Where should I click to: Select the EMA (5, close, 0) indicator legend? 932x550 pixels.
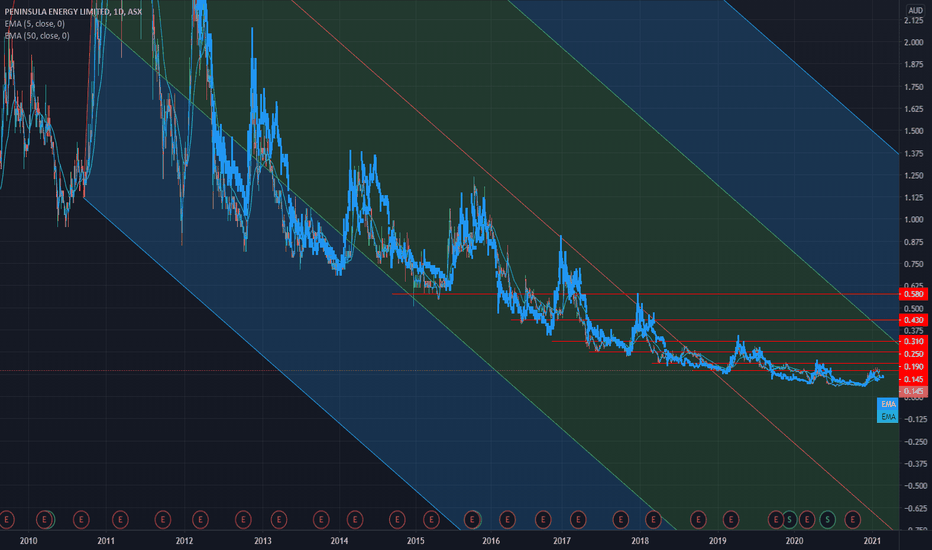click(34, 24)
